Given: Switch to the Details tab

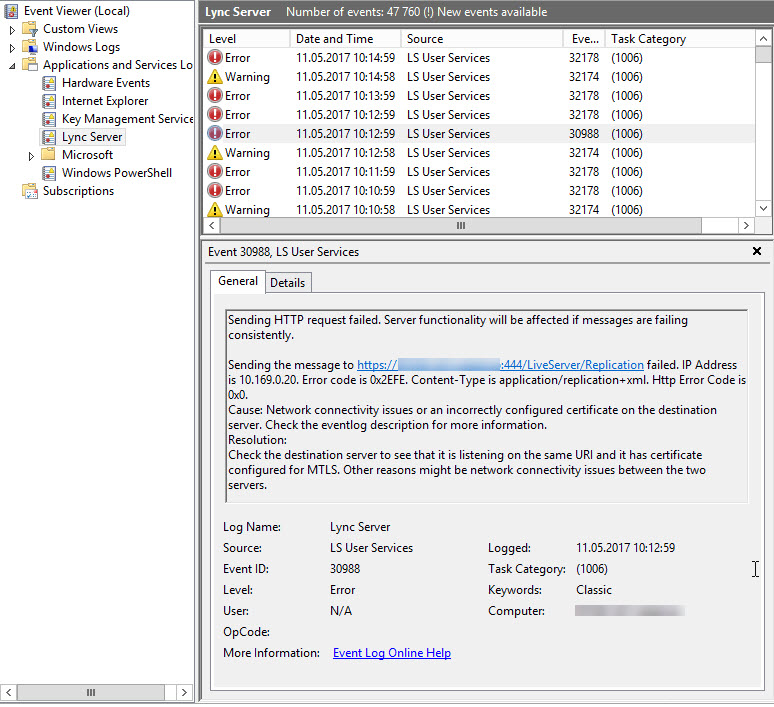Looking at the screenshot, I should click(x=288, y=283).
